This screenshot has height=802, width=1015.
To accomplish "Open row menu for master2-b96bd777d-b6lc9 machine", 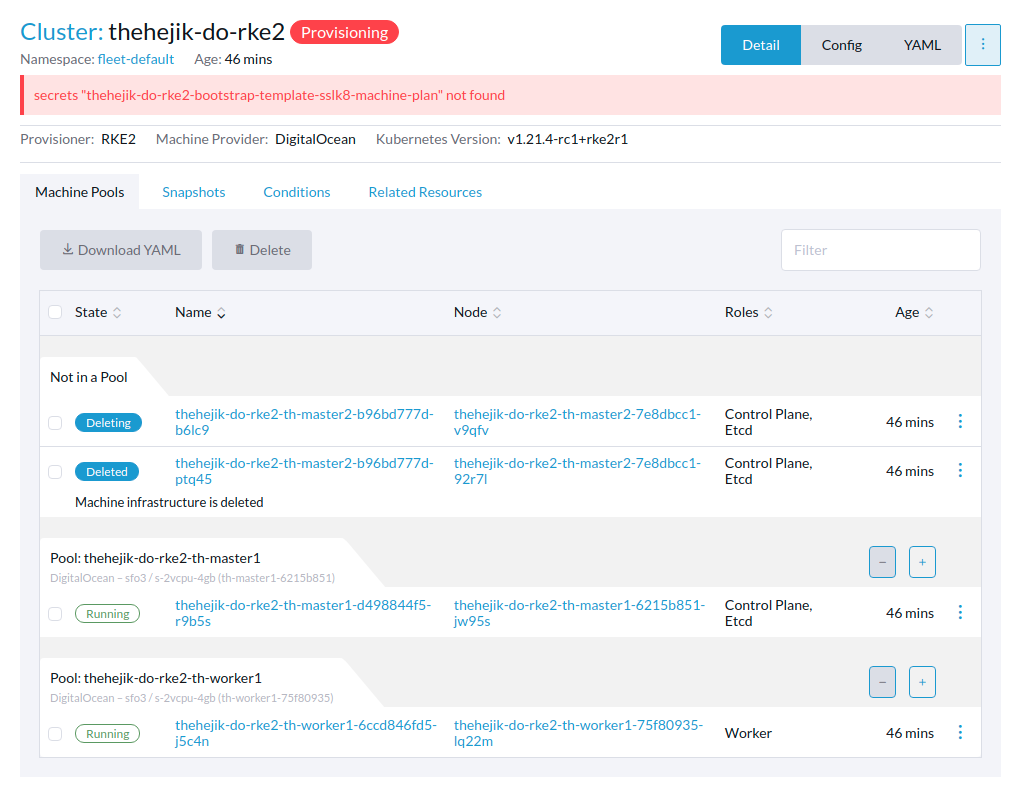I will 960,422.
